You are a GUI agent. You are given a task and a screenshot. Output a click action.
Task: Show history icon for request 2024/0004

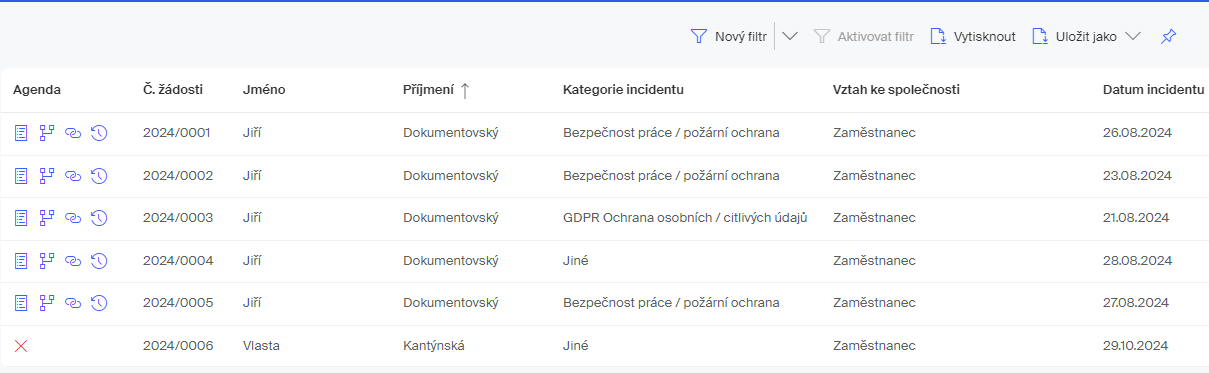tap(99, 261)
